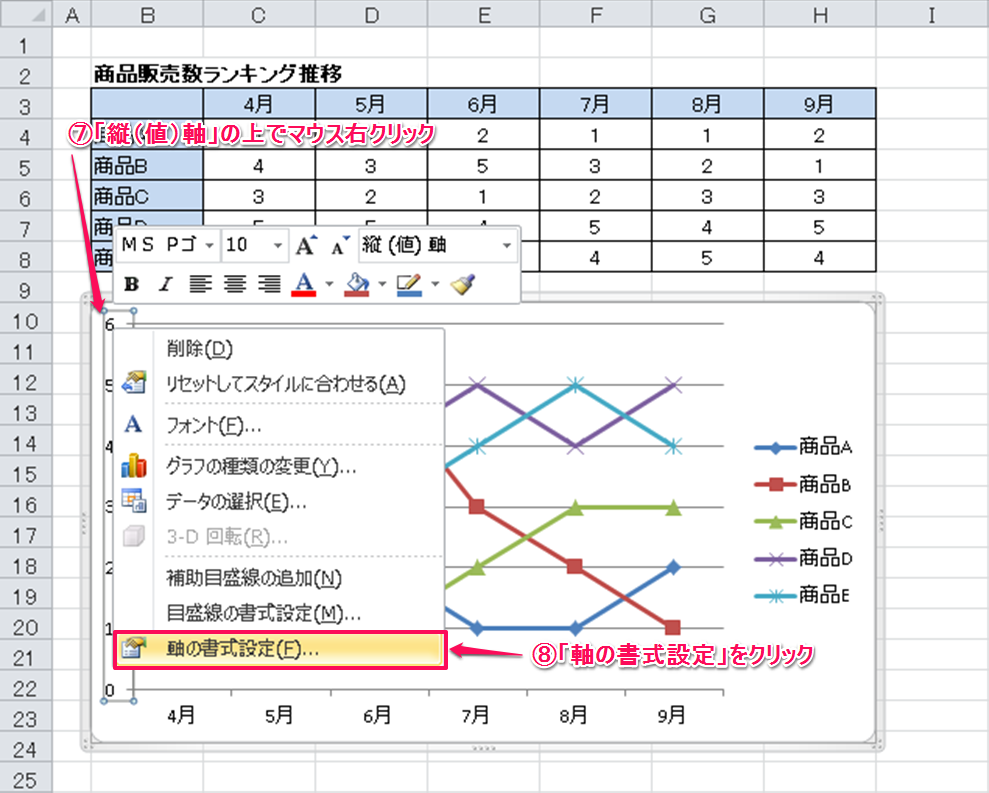Toggle bold in the mini toolbar
Image resolution: width=989 pixels, height=793 pixels.
point(131,284)
